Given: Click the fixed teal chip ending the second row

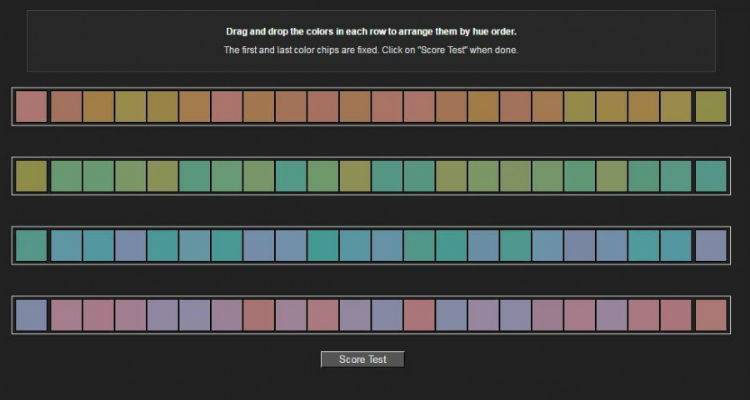Looking at the screenshot, I should pos(710,176).
